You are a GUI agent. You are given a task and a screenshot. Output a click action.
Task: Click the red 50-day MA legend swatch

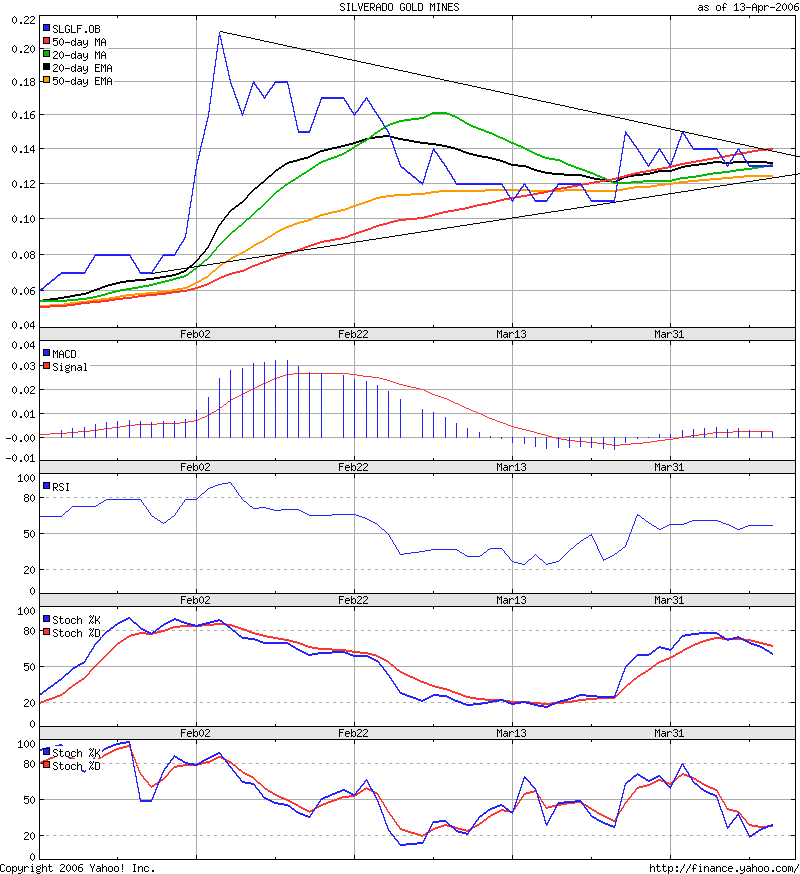[47, 41]
